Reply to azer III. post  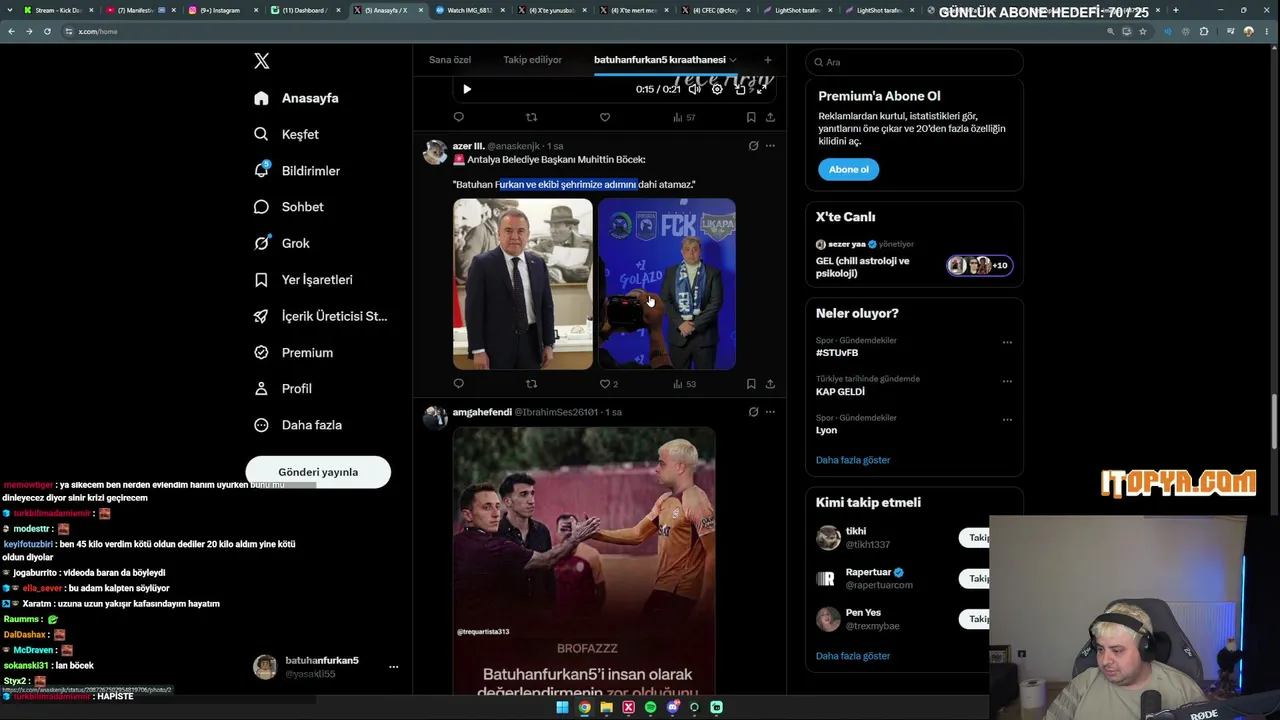pyautogui.click(x=459, y=383)
